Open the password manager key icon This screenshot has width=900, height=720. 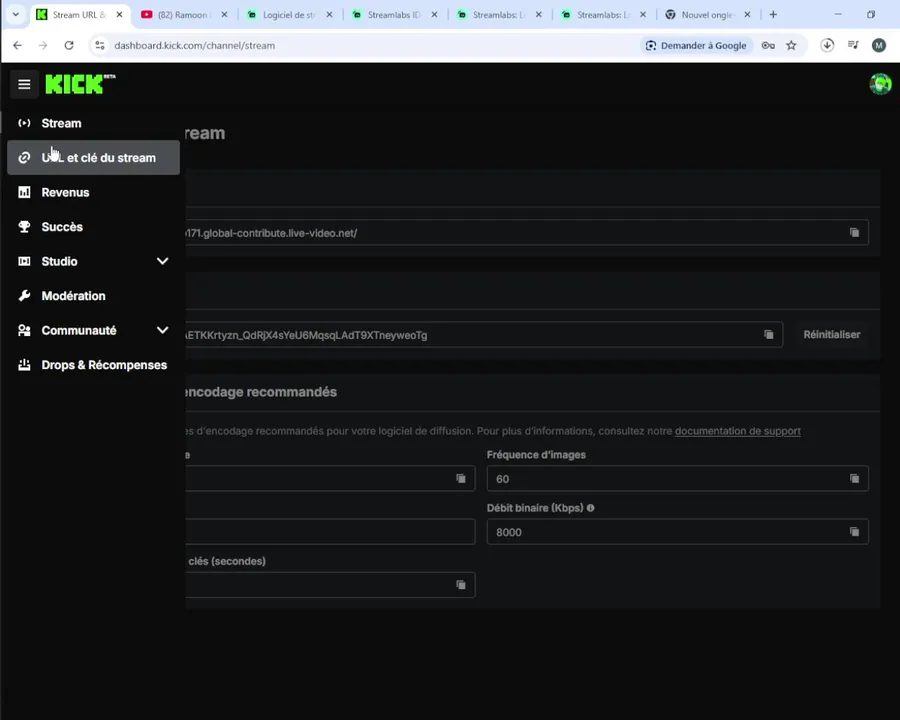click(x=768, y=45)
